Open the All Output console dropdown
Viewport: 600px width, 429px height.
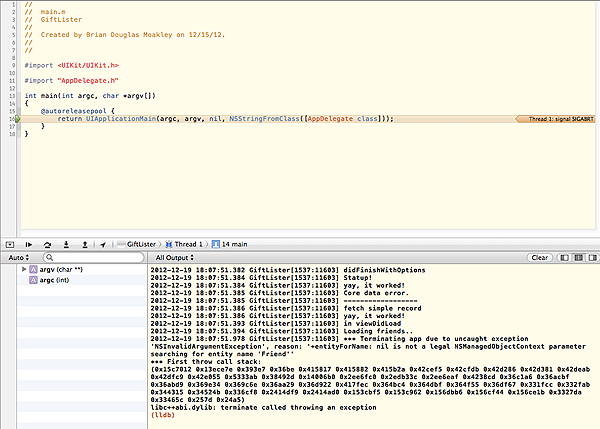click(174, 258)
